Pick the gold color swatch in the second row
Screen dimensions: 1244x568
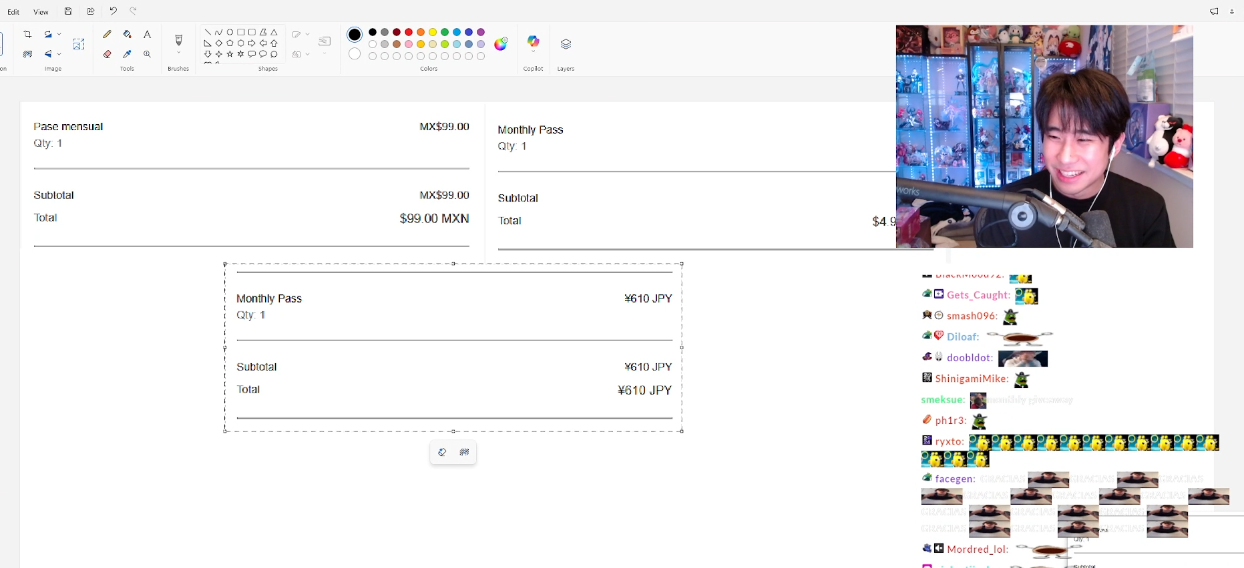pos(421,44)
